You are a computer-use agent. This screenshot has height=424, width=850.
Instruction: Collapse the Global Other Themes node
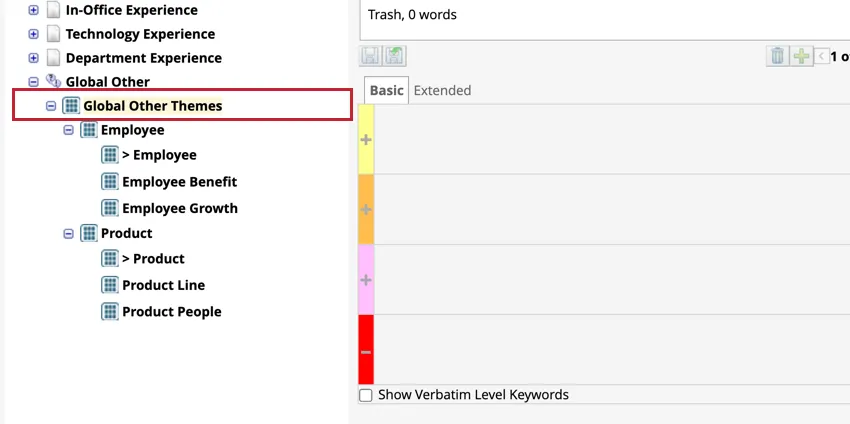pyautogui.click(x=51, y=106)
